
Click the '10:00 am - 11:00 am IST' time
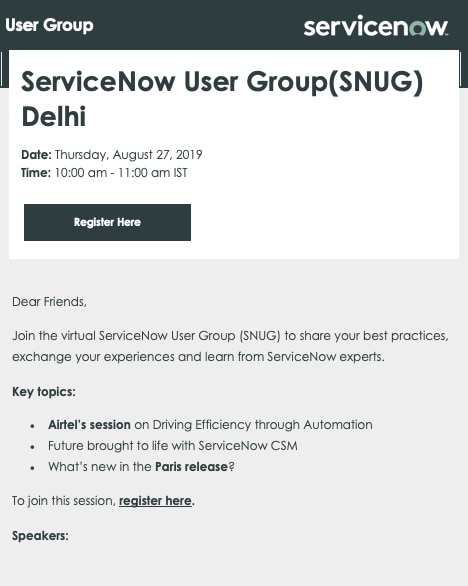pos(121,173)
